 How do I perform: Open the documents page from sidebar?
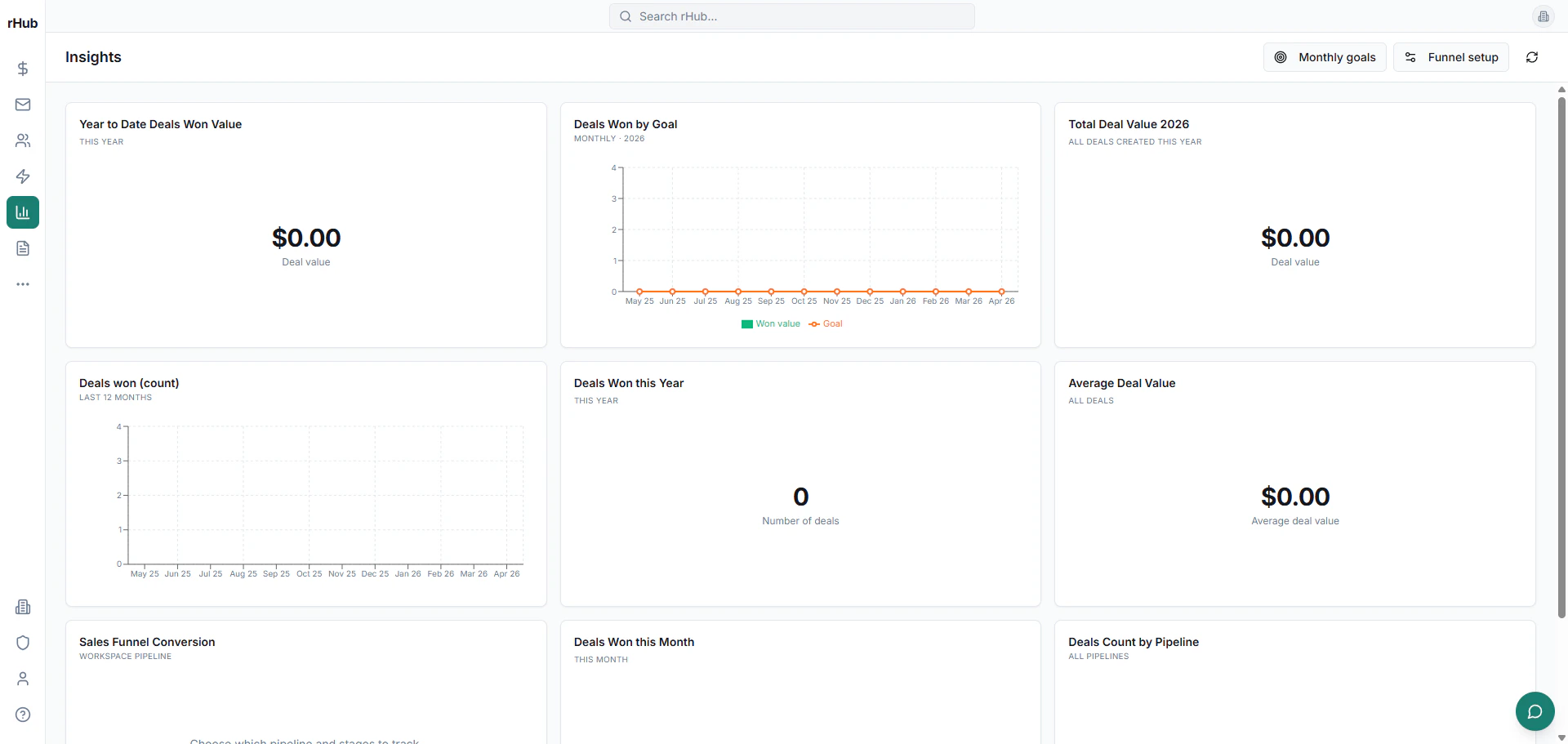coord(22,248)
